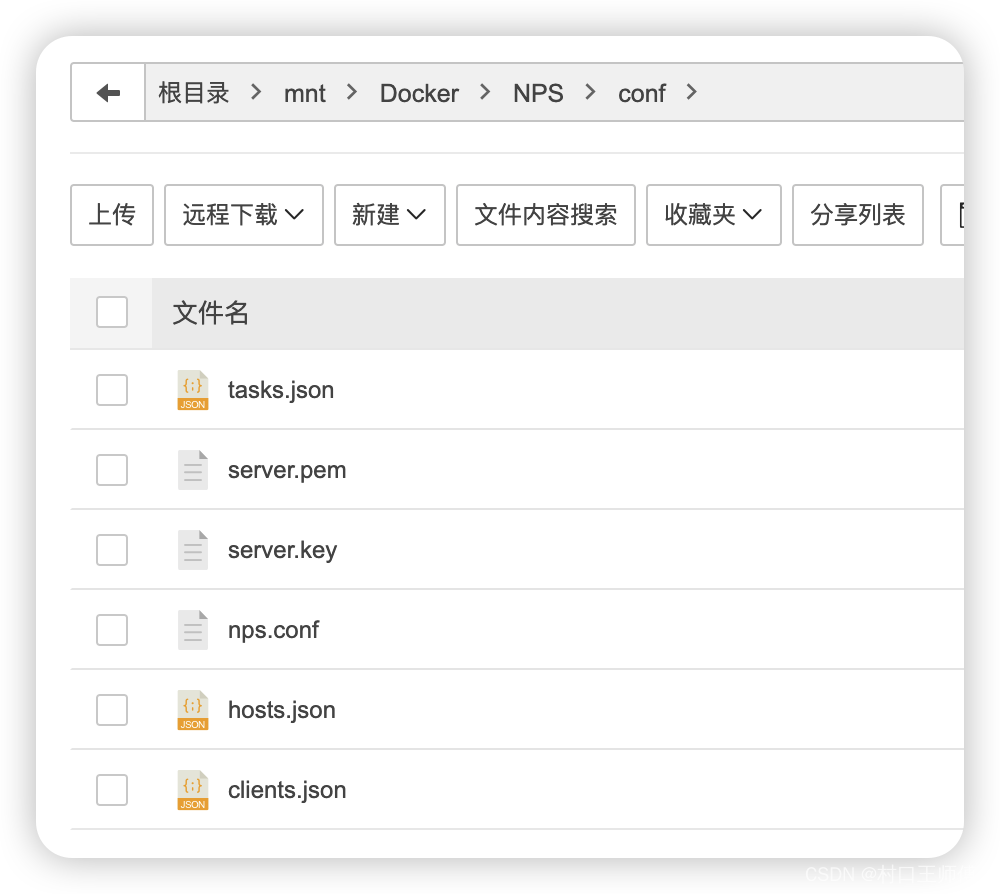The width and height of the screenshot is (1000, 894).
Task: Click the JSON icon beside clients.json
Action: click(x=192, y=790)
